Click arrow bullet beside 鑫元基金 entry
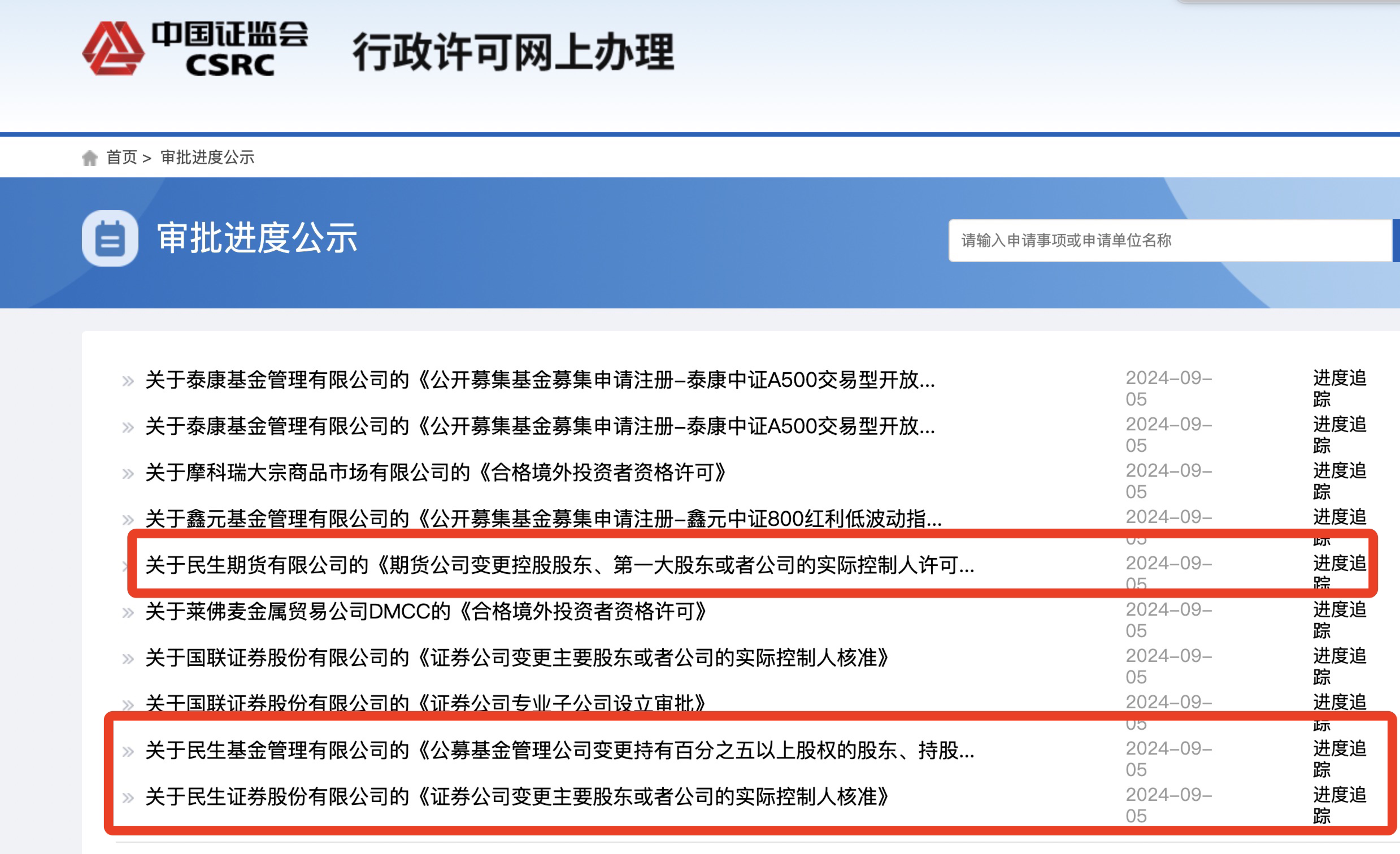Viewport: 1400px width, 854px height. pyautogui.click(x=128, y=519)
